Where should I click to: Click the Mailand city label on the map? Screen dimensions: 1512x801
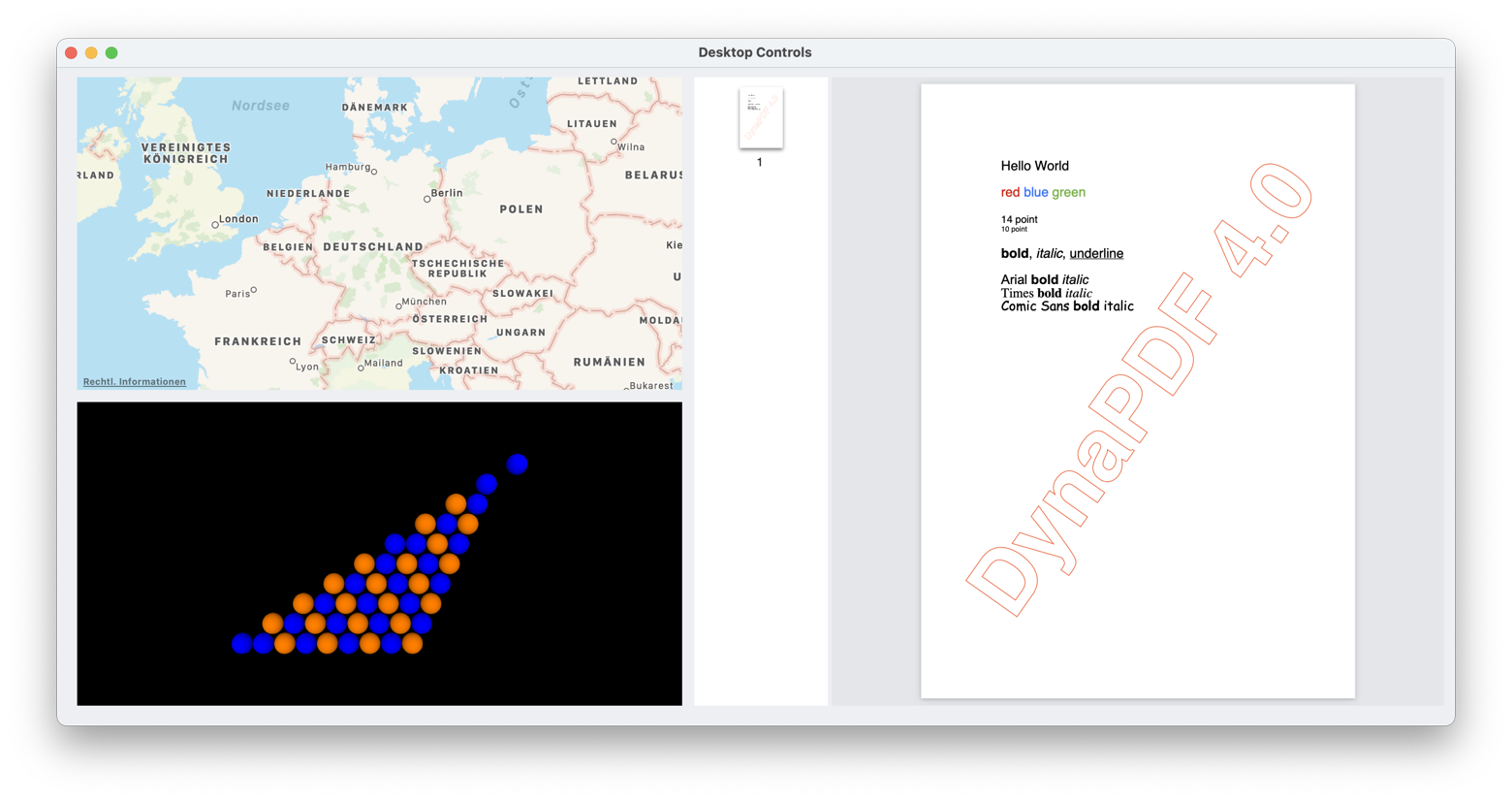click(x=383, y=363)
